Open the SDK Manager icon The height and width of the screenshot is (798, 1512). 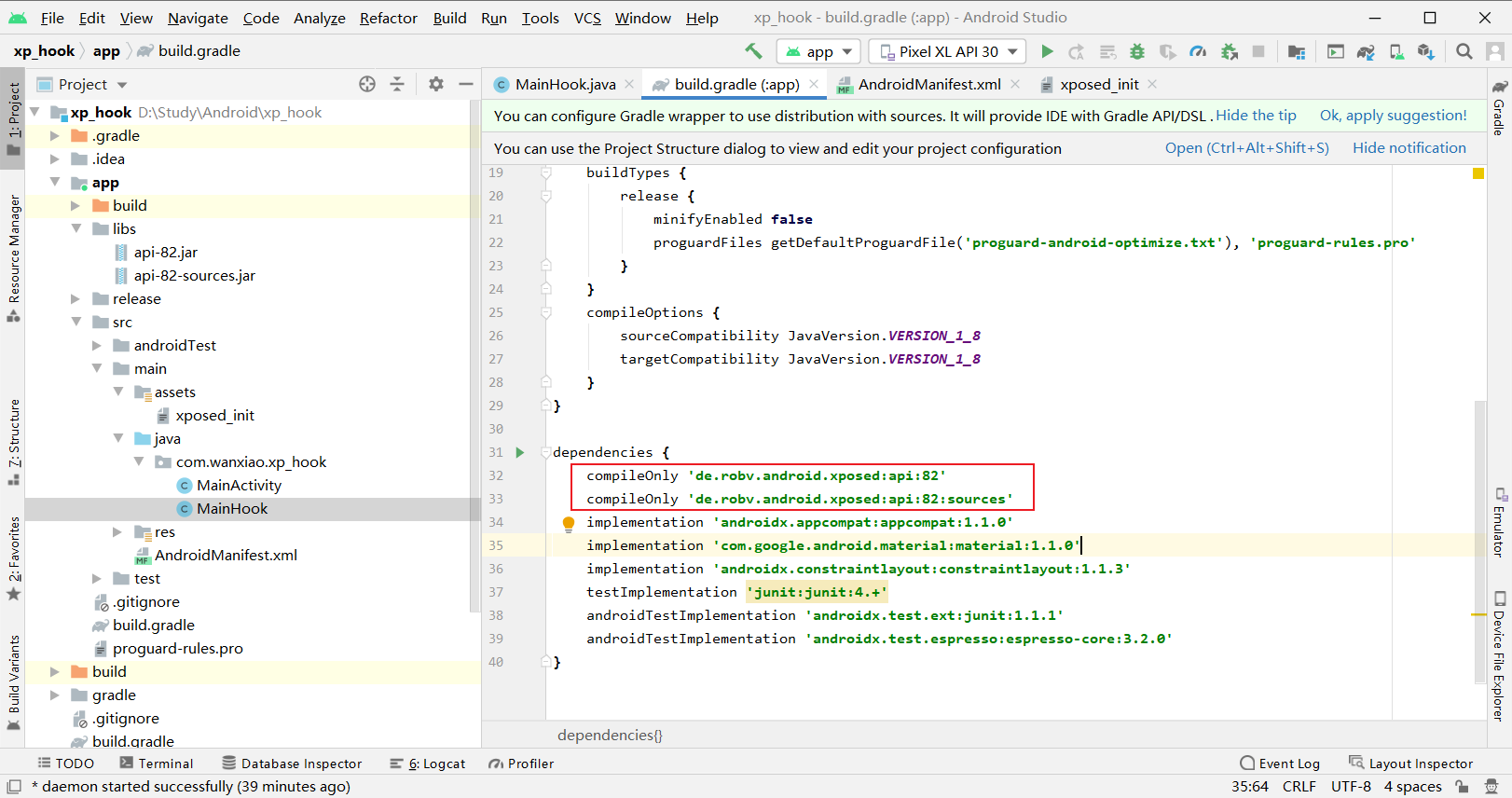tap(1426, 51)
